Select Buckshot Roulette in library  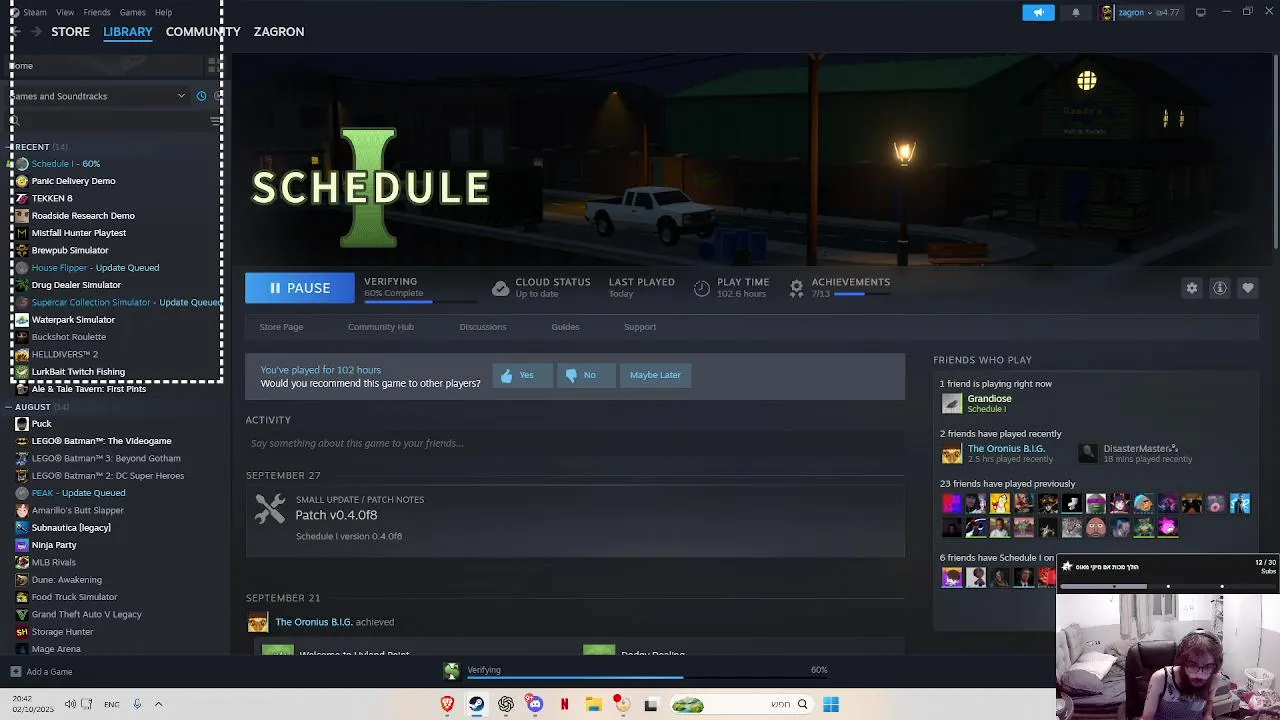click(x=68, y=337)
